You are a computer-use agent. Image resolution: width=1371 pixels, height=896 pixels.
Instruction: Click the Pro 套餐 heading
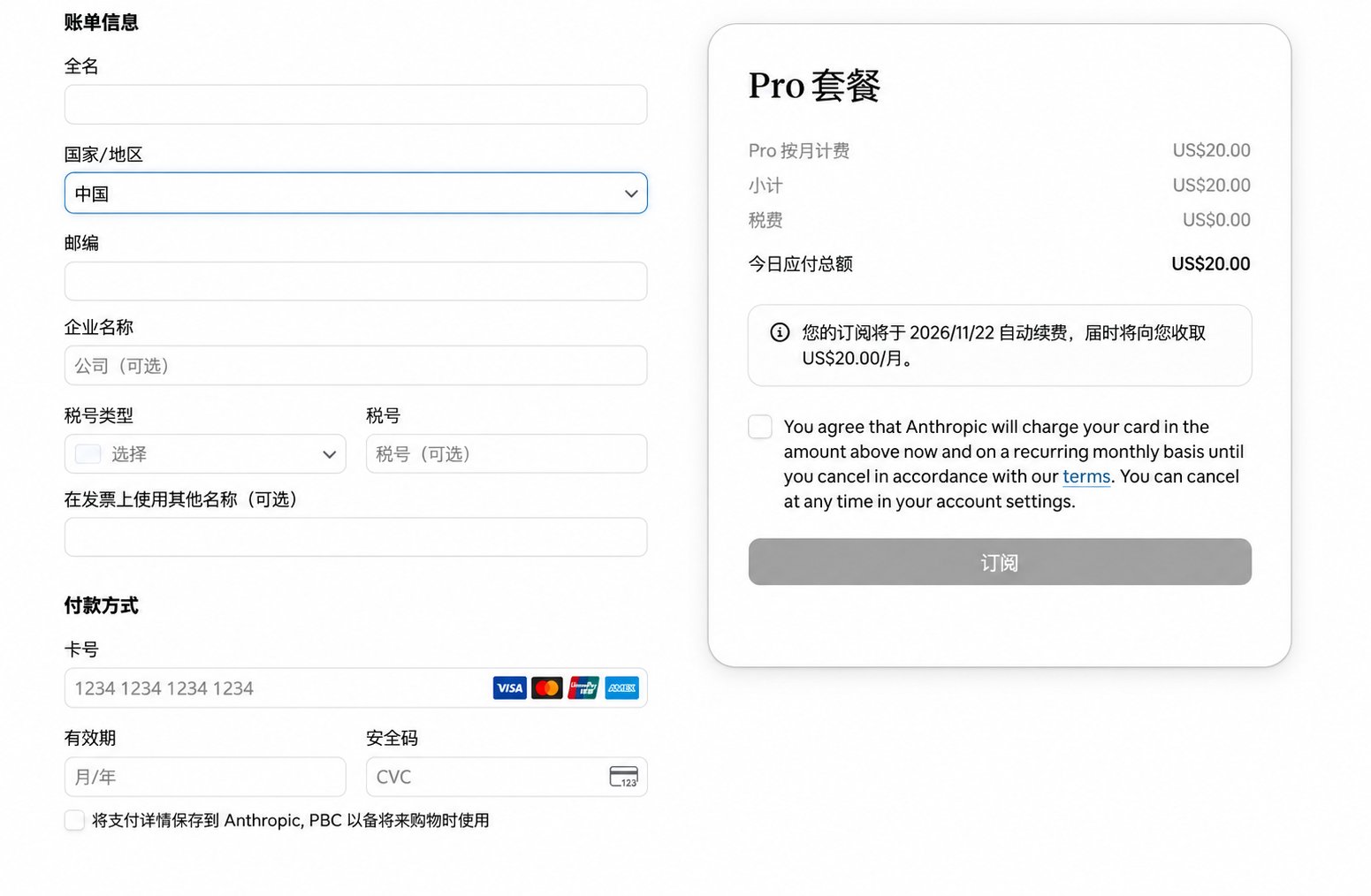tap(814, 86)
